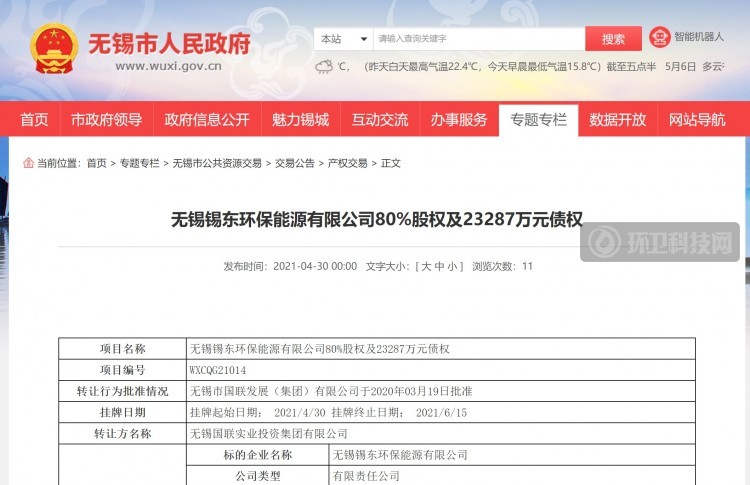Viewport: 750px width, 485px height.
Task: Click the www.wuxi.gov.cn address text
Action: pyautogui.click(x=168, y=66)
